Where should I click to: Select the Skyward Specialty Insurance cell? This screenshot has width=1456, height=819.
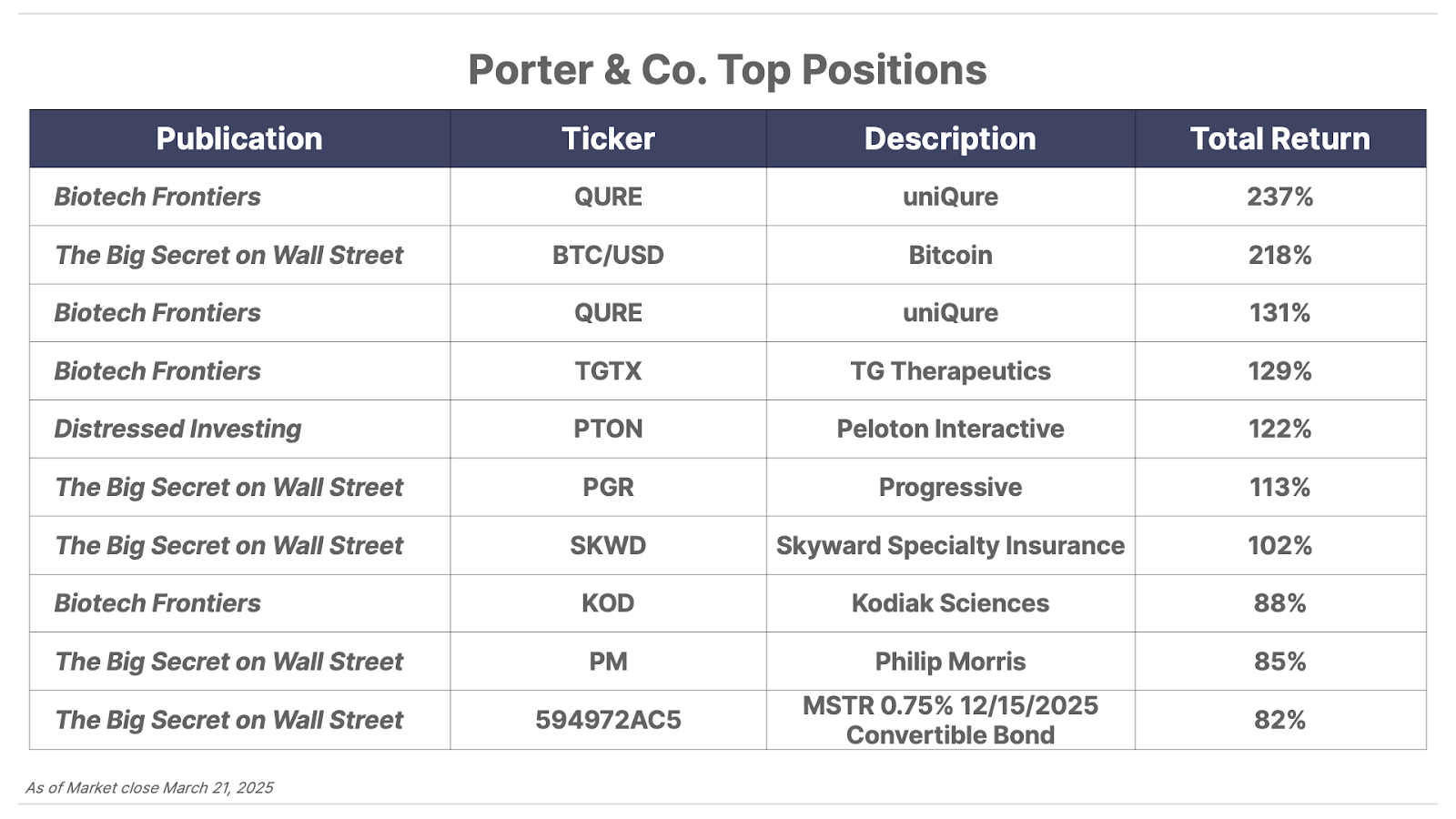pyautogui.click(x=950, y=545)
